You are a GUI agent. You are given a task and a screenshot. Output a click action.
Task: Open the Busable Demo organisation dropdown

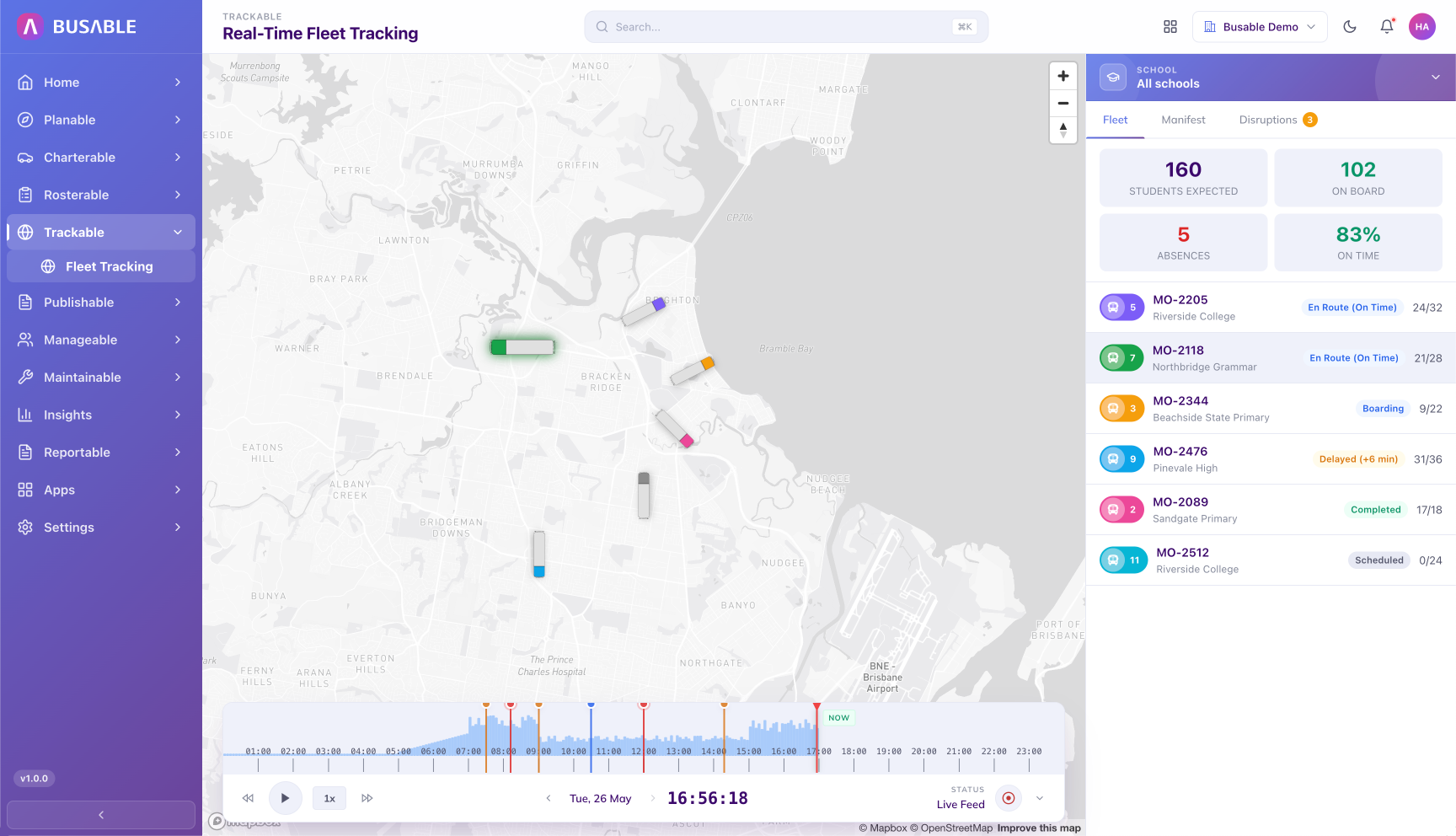coord(1260,27)
